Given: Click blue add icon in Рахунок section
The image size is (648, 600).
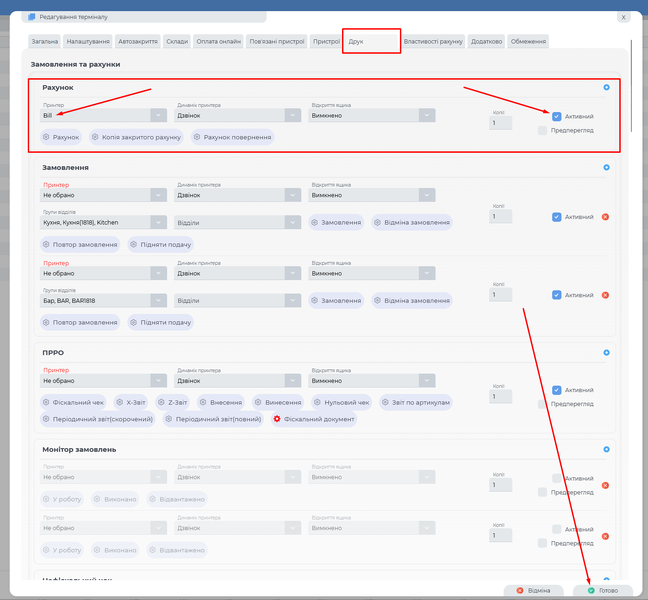Looking at the screenshot, I should (606, 87).
